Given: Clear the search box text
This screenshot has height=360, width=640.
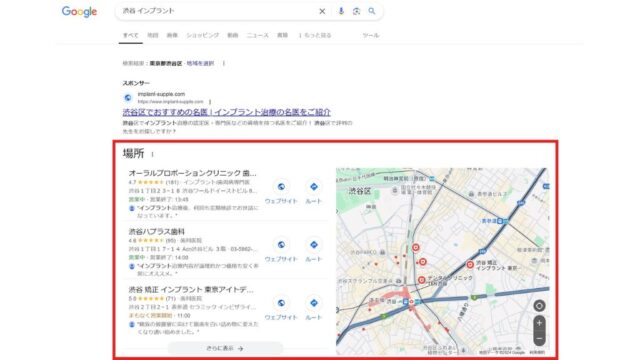Looking at the screenshot, I should point(322,11).
